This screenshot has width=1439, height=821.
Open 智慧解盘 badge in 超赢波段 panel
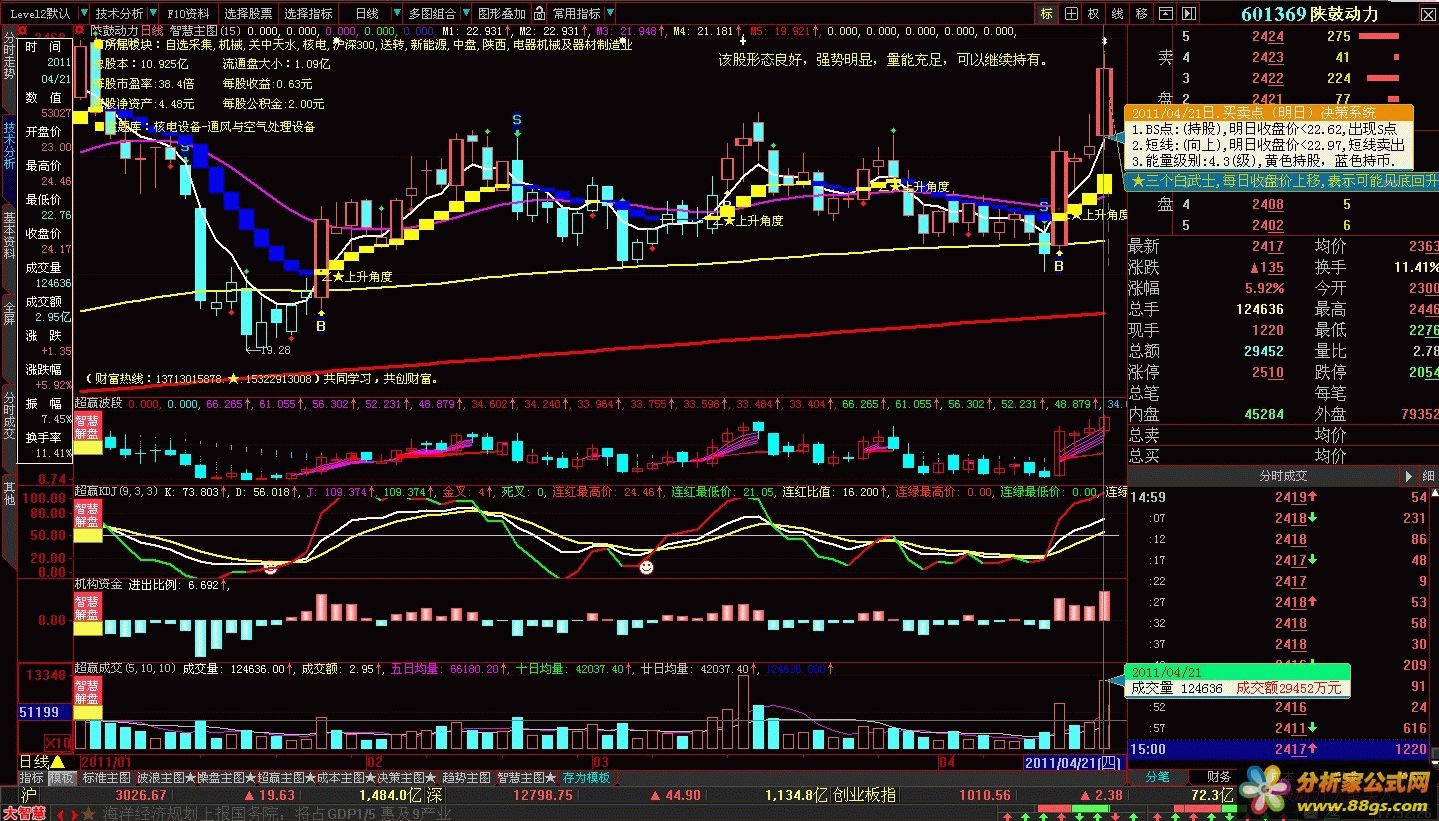pyautogui.click(x=88, y=434)
